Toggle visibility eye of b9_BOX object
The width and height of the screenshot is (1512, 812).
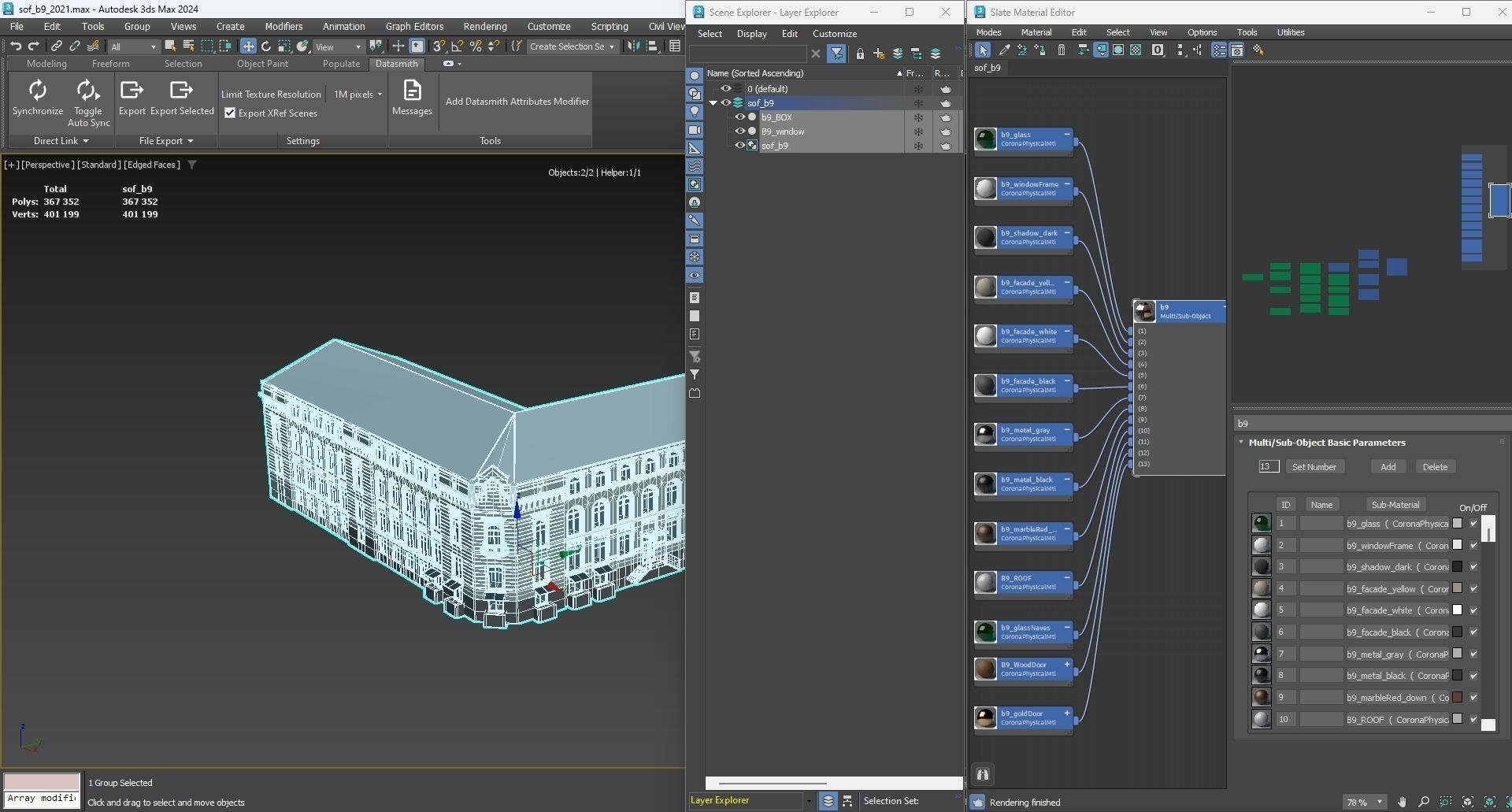click(739, 117)
